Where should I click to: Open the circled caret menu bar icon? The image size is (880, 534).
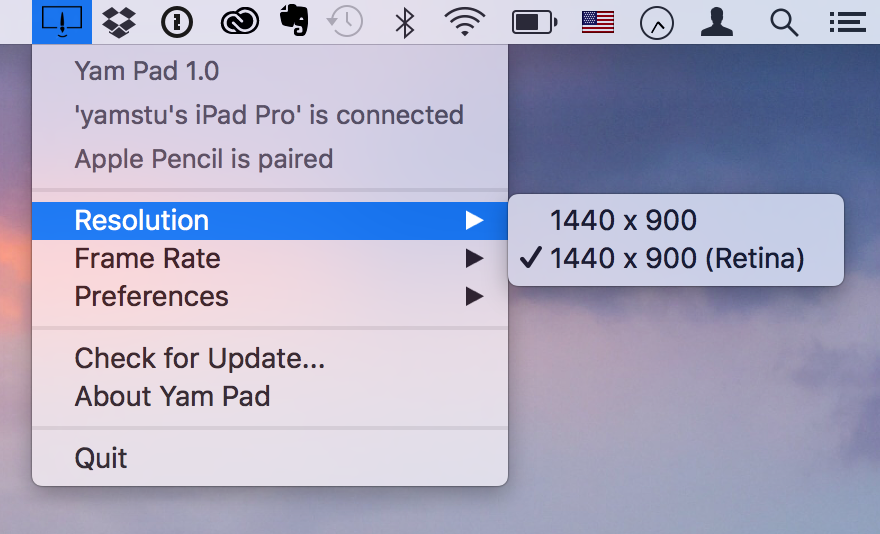click(657, 23)
